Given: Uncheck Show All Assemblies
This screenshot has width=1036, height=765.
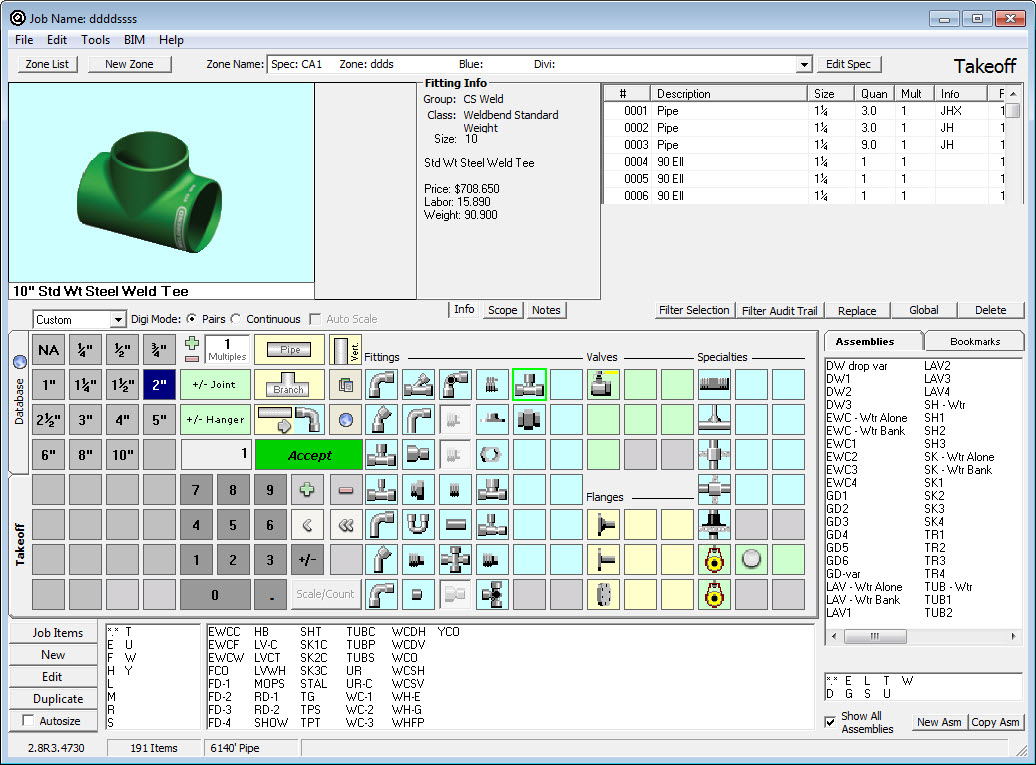Looking at the screenshot, I should pyautogui.click(x=830, y=722).
